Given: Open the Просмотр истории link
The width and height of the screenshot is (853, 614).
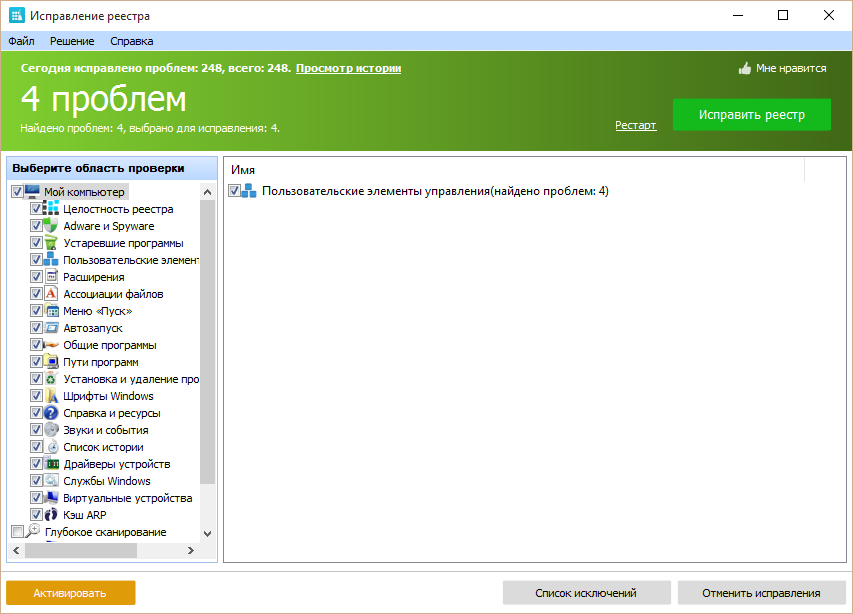Looking at the screenshot, I should click(x=348, y=68).
